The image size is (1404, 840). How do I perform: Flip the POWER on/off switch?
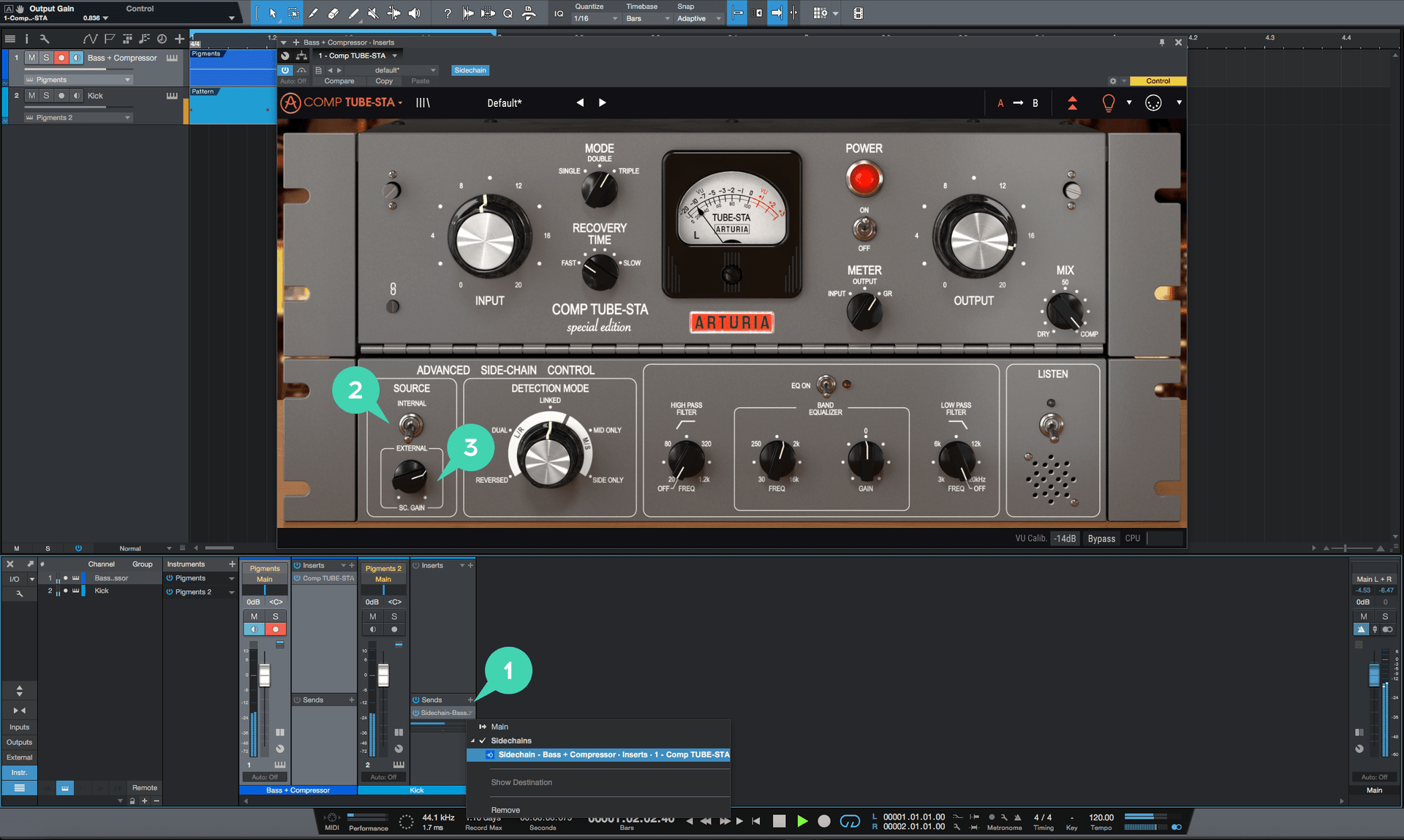(x=864, y=229)
